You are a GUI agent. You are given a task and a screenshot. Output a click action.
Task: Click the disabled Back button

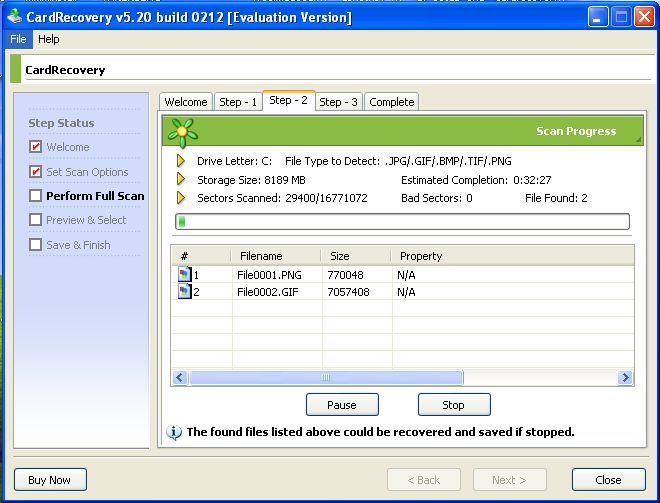[x=424, y=479]
